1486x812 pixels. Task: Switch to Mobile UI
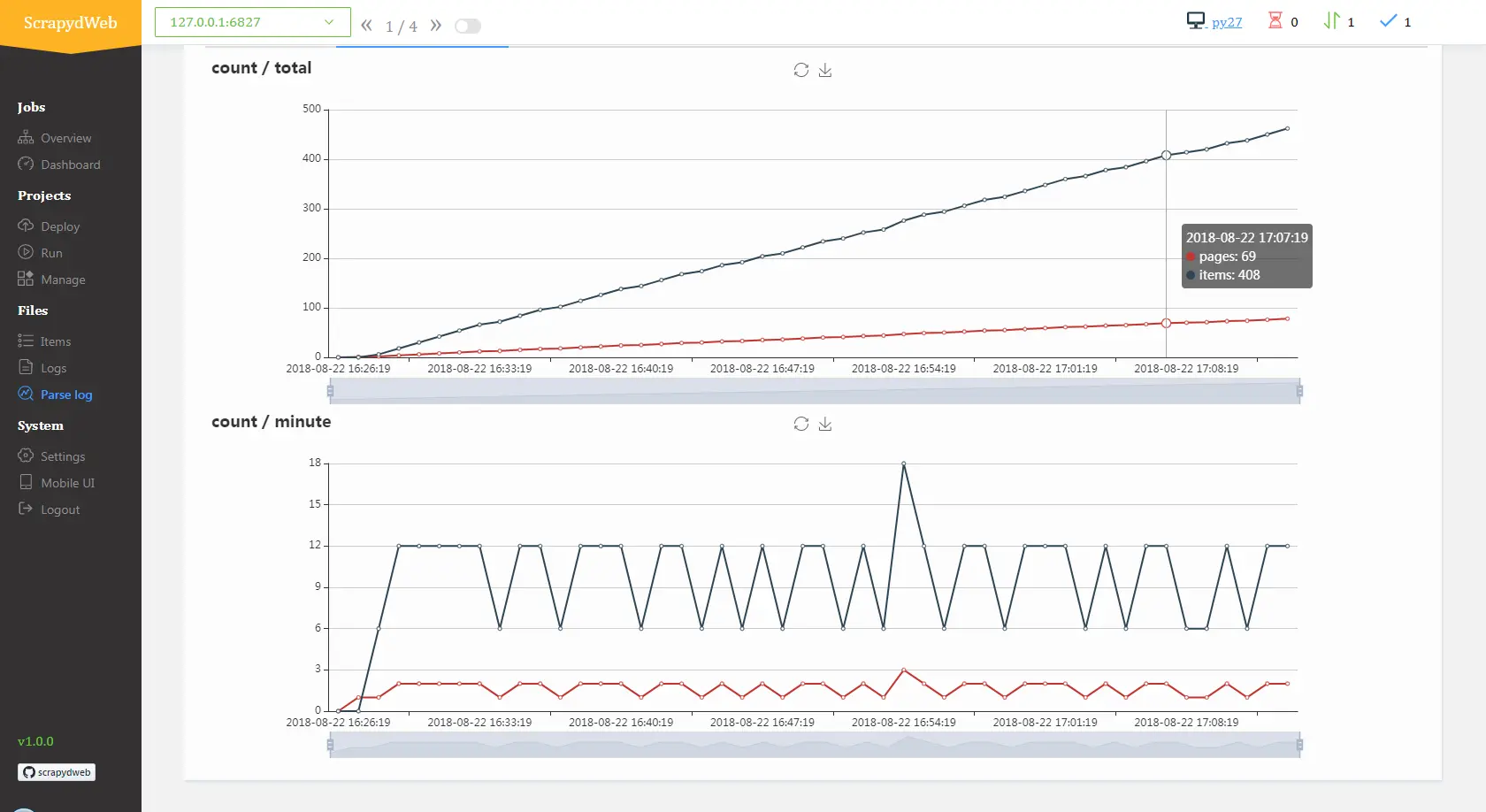point(67,483)
